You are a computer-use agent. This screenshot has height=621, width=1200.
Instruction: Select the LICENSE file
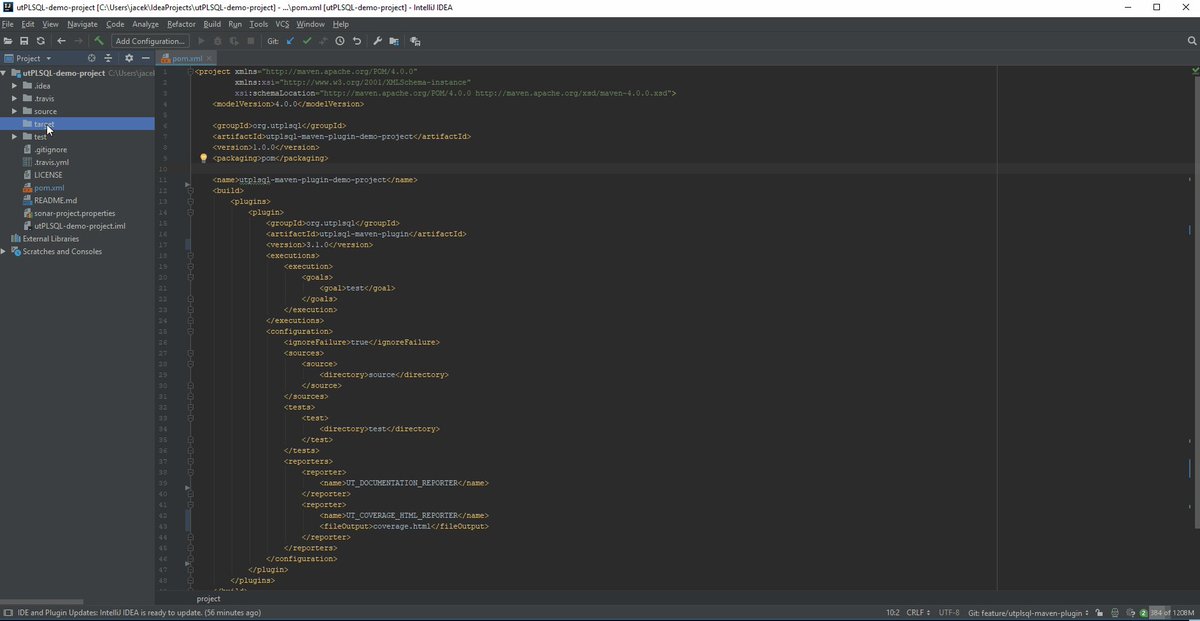point(41,175)
